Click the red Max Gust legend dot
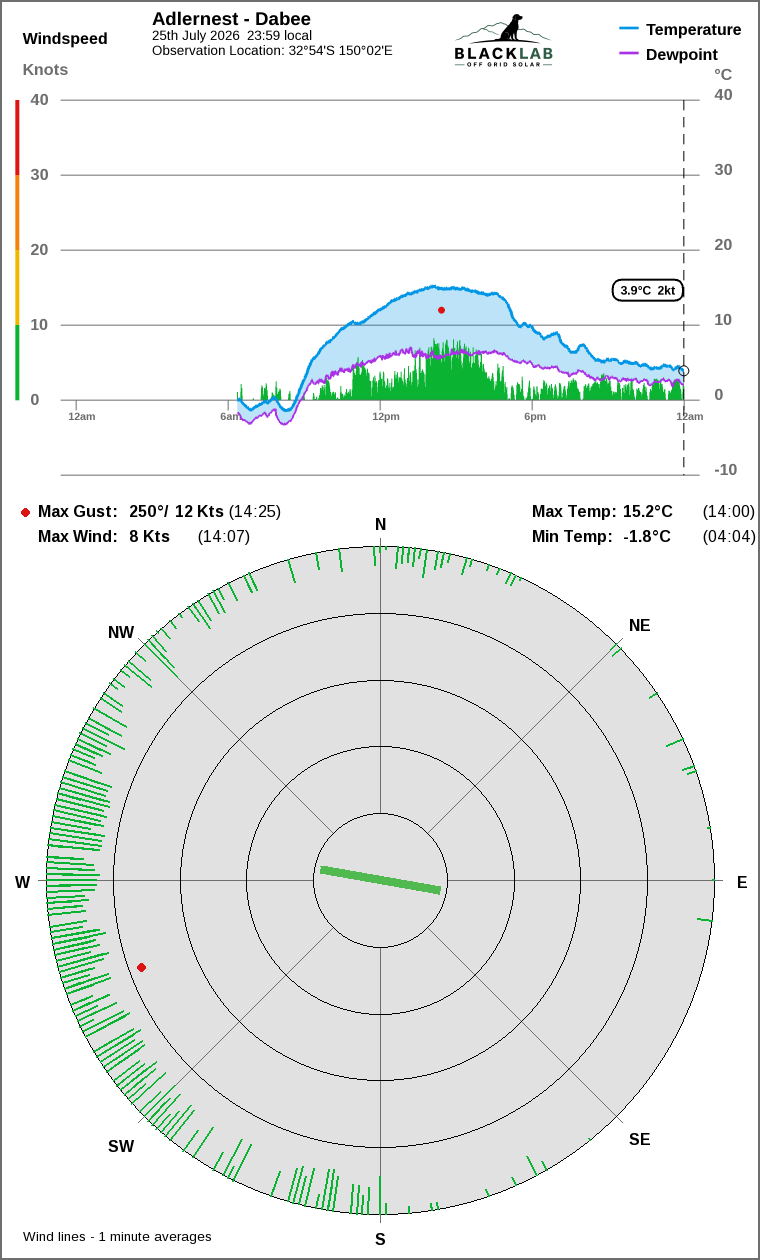760x1260 pixels. click(25, 512)
